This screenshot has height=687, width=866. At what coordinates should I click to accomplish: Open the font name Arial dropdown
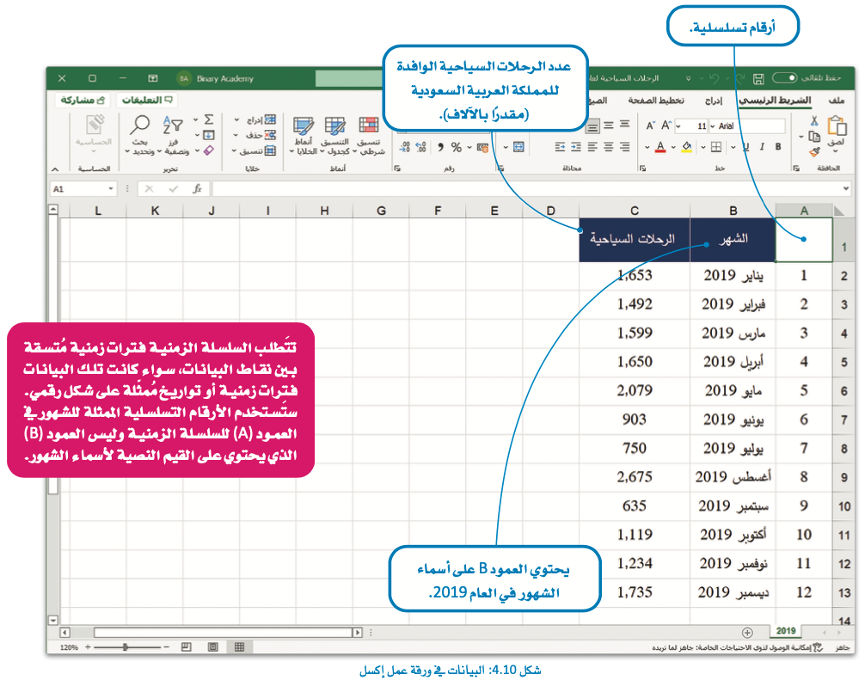click(712, 126)
